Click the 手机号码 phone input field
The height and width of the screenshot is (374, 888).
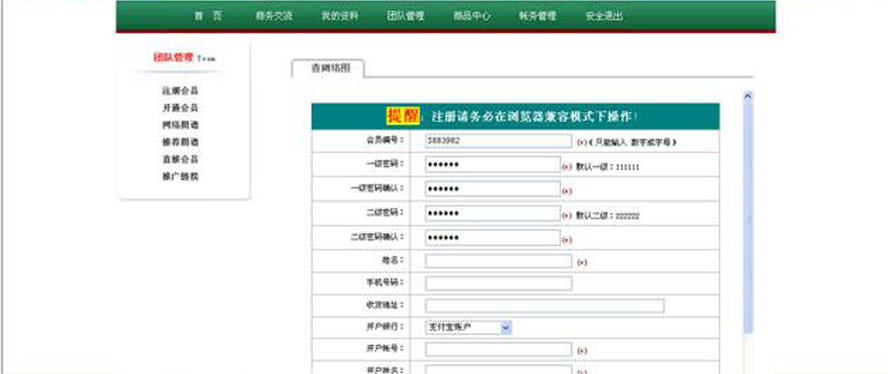[x=498, y=283]
